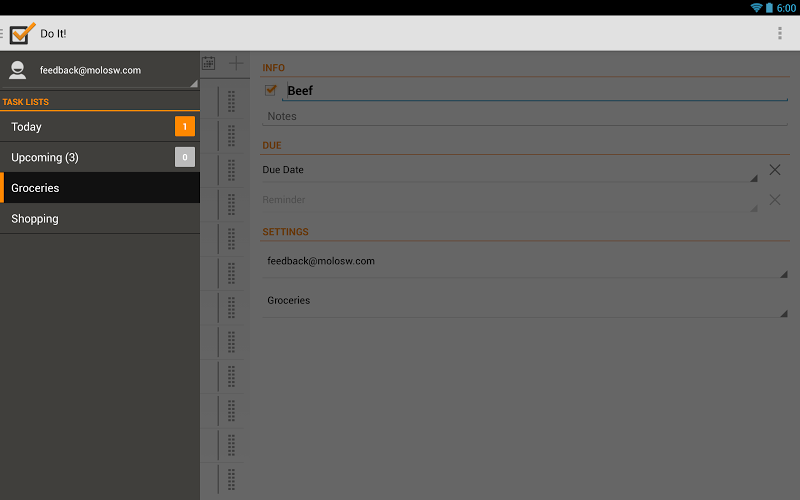
Task: Expand the feedback@molosw.com account dropdown in Settings
Action: click(x=525, y=261)
